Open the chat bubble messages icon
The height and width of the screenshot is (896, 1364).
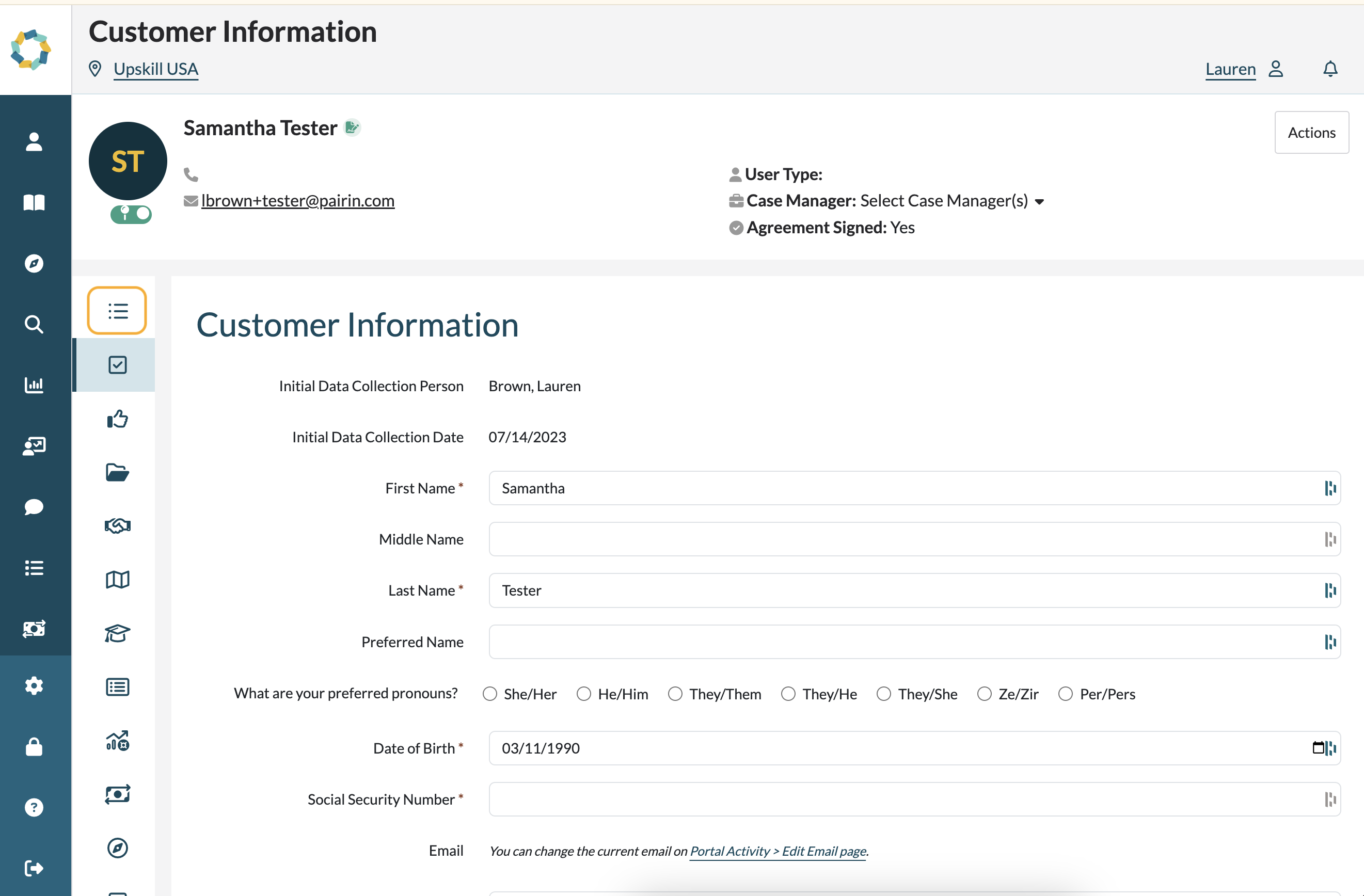click(35, 506)
